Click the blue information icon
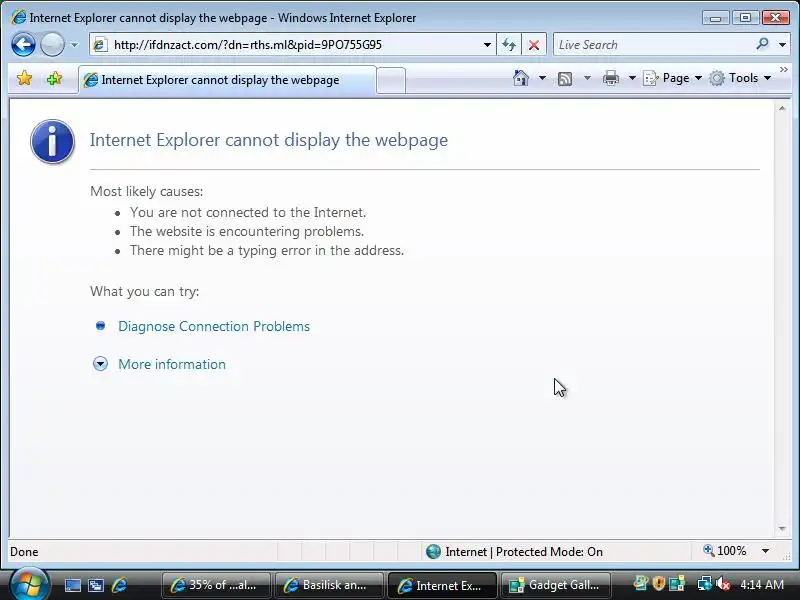 (x=53, y=141)
